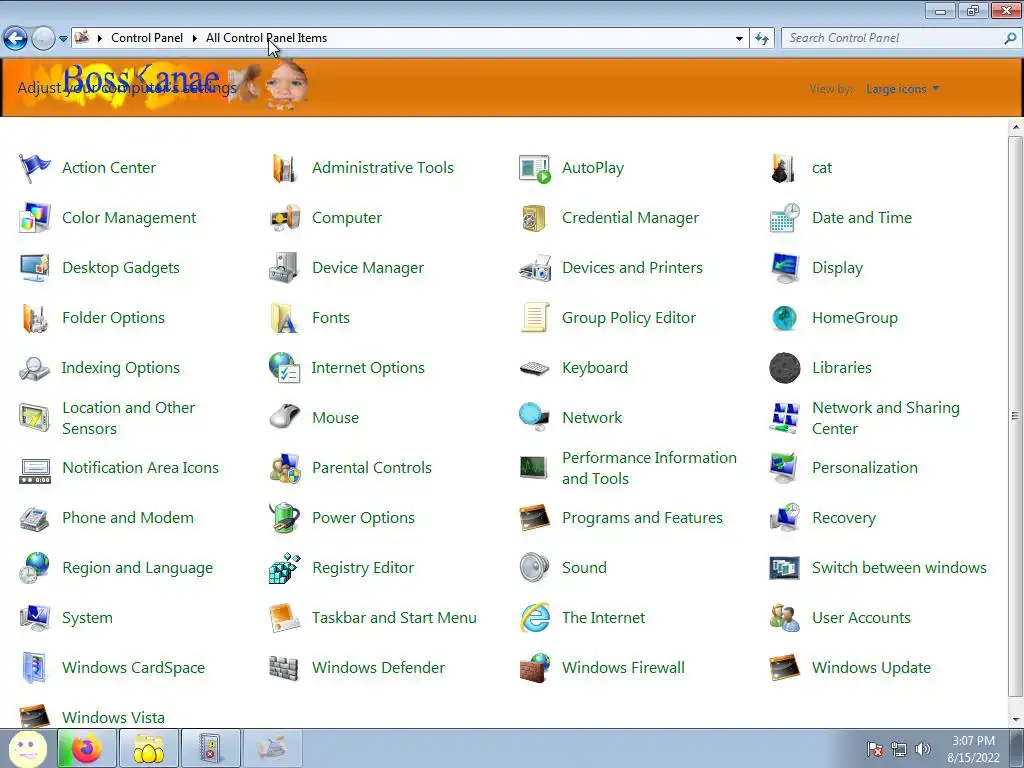
Task: Open the User Accounts icon
Action: 784,618
